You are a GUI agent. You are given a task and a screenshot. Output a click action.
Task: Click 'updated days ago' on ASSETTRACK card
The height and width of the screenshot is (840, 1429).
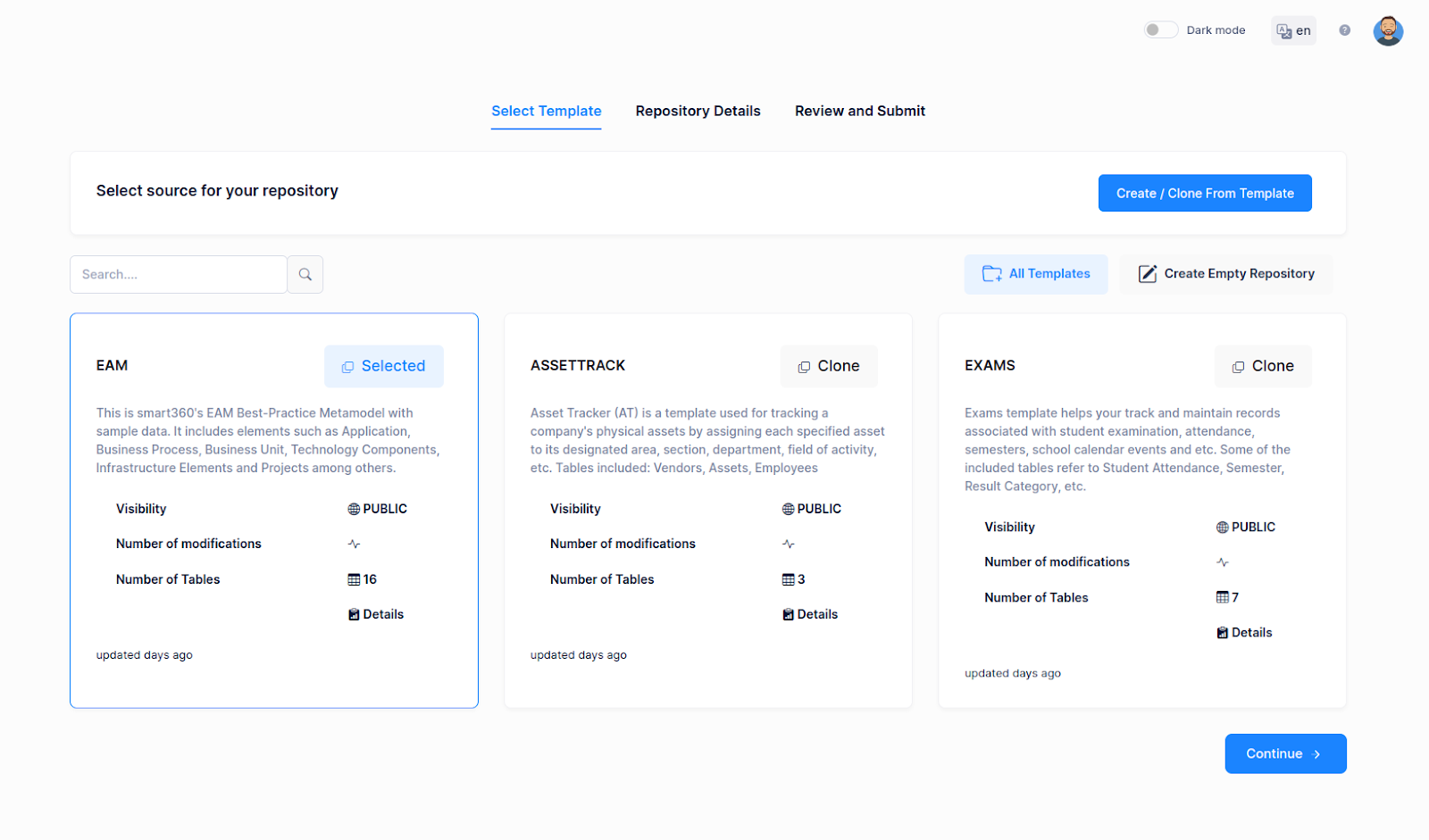579,655
